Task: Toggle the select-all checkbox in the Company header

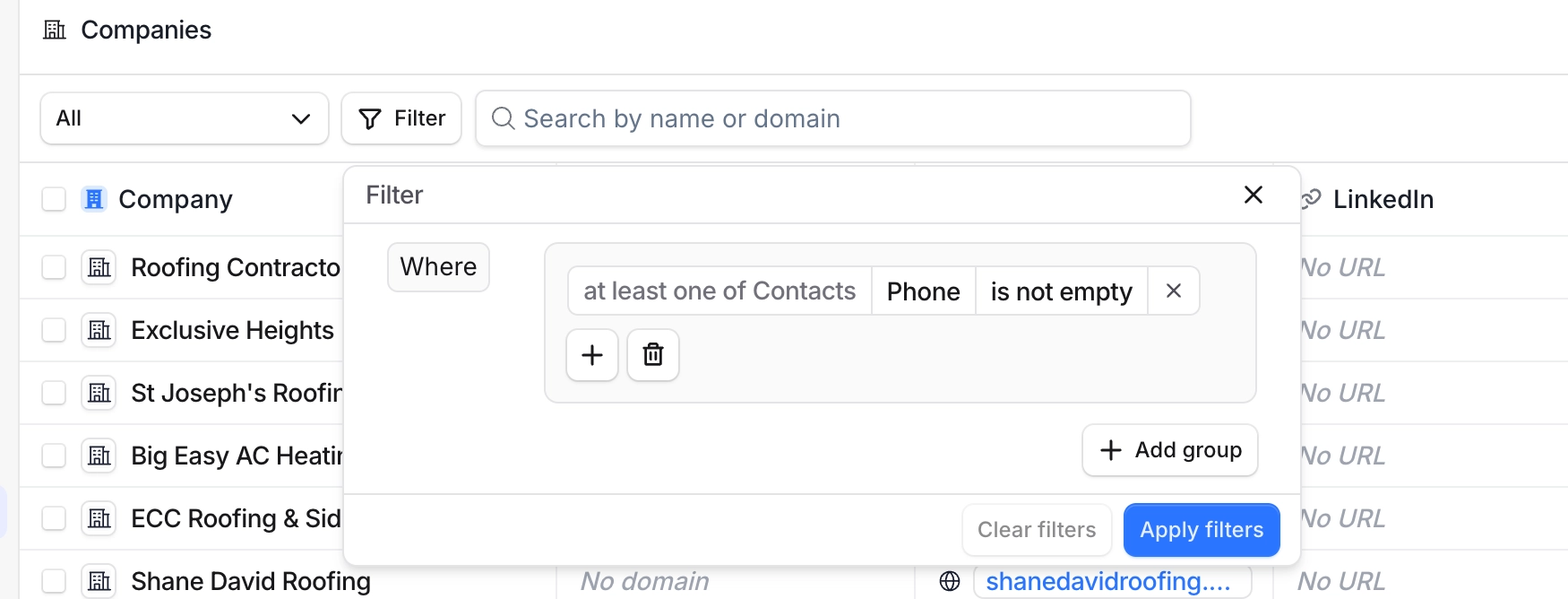Action: point(54,199)
